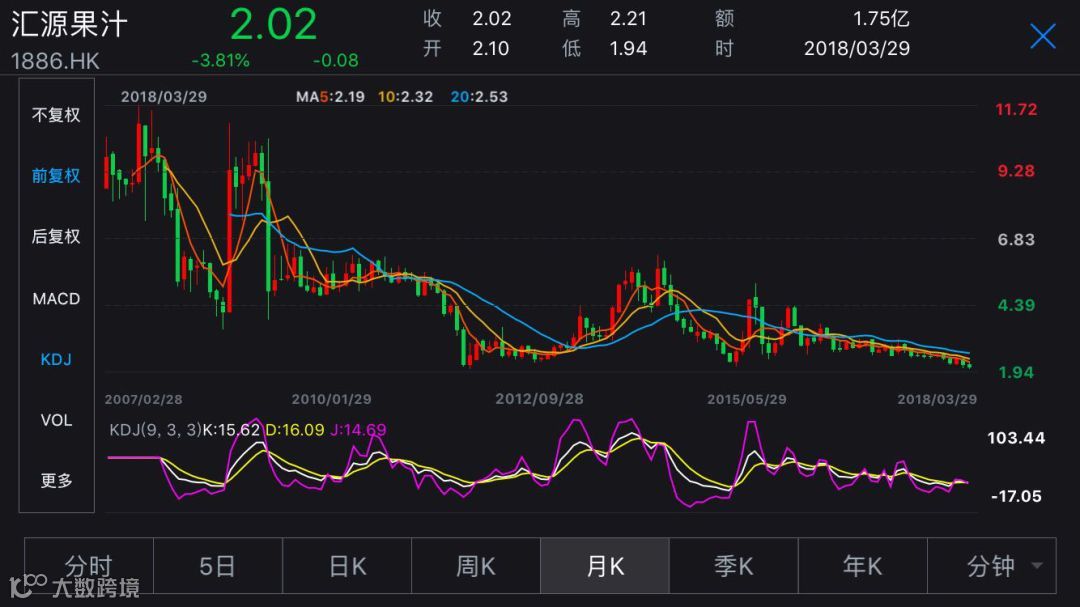Screen dimensions: 1080x607
Task: Switch indicator to KDJ
Action: tap(56, 359)
